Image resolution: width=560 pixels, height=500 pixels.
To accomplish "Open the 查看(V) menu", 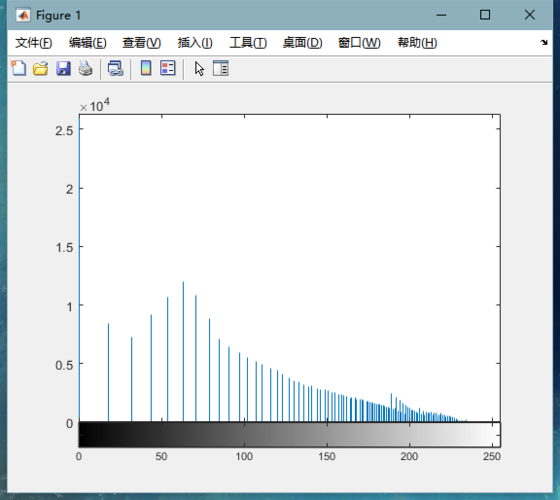I will tap(141, 43).
